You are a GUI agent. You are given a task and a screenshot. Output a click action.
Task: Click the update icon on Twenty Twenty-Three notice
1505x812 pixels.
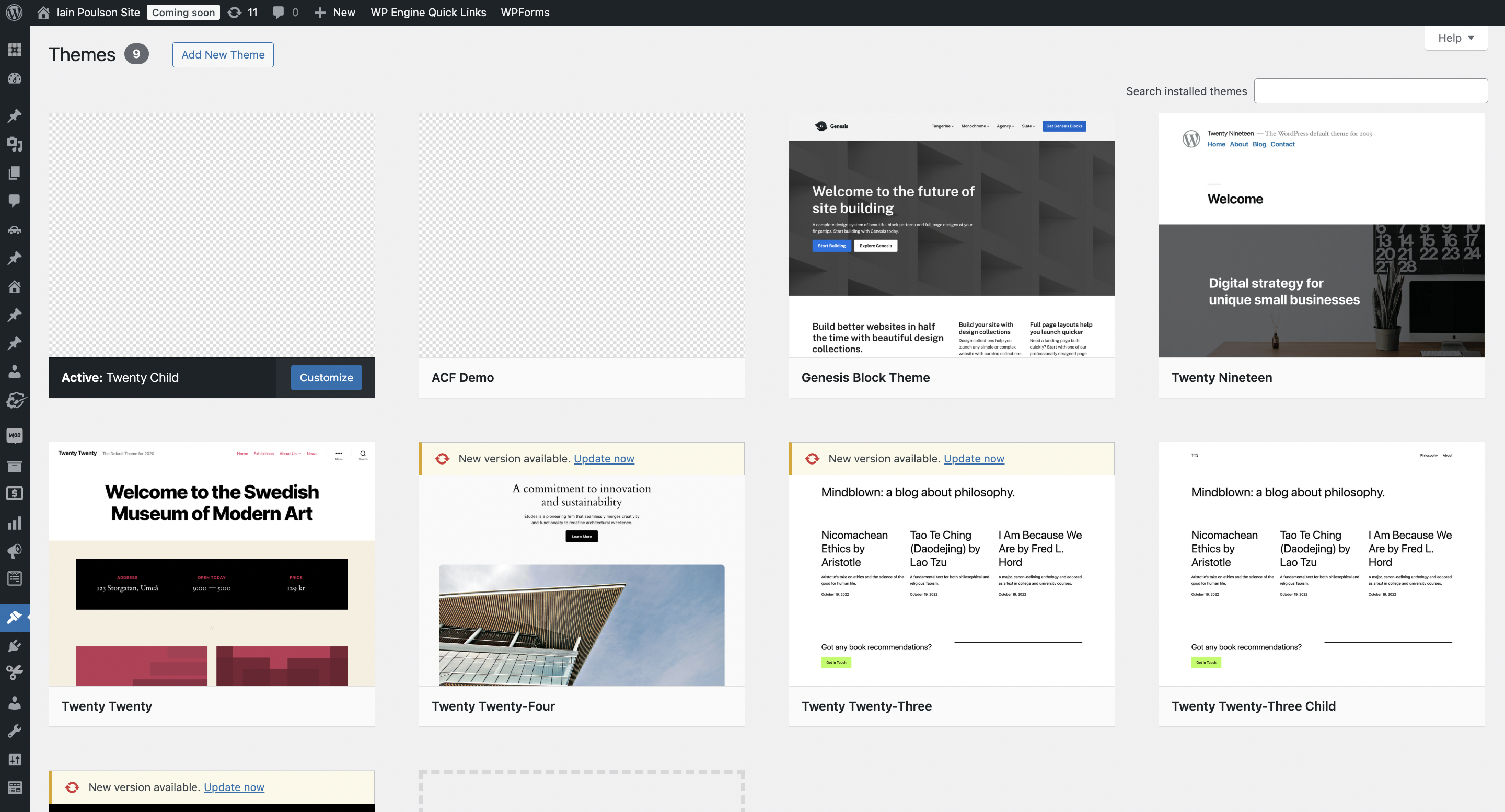click(x=812, y=459)
